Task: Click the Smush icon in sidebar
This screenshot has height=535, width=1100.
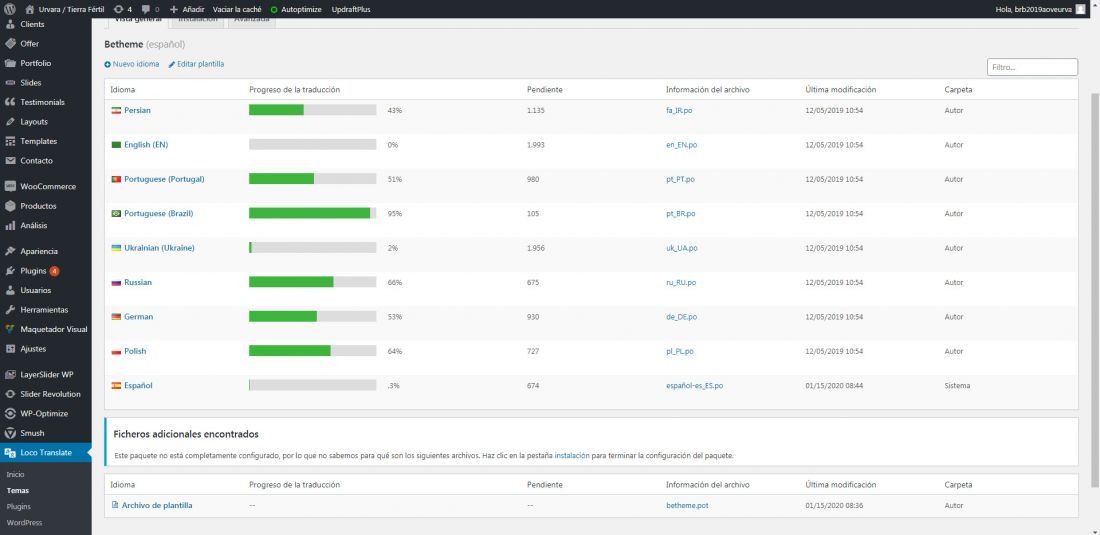Action: pos(10,433)
